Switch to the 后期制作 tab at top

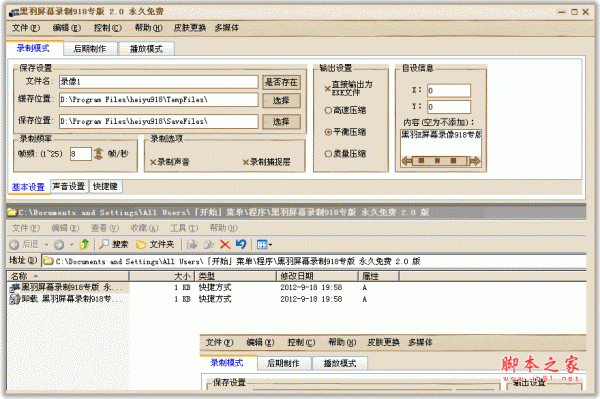click(90, 49)
